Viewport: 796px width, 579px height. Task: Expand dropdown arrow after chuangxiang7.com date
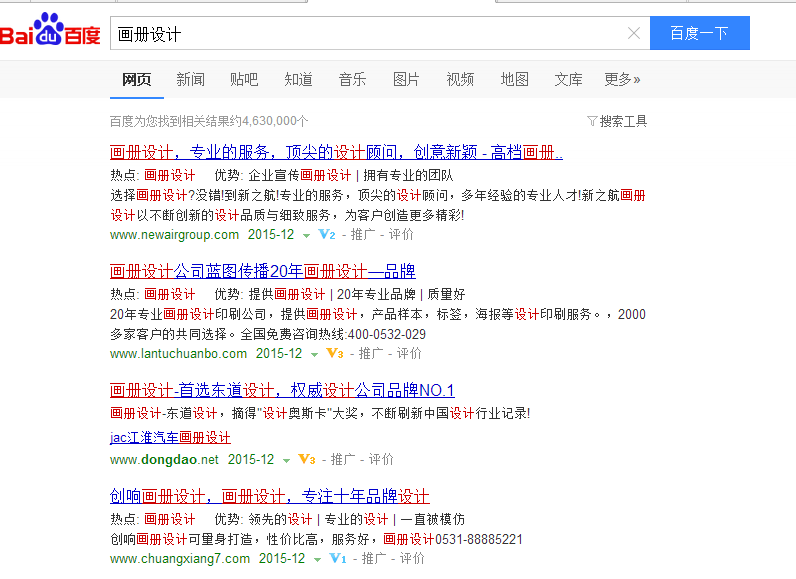317,559
